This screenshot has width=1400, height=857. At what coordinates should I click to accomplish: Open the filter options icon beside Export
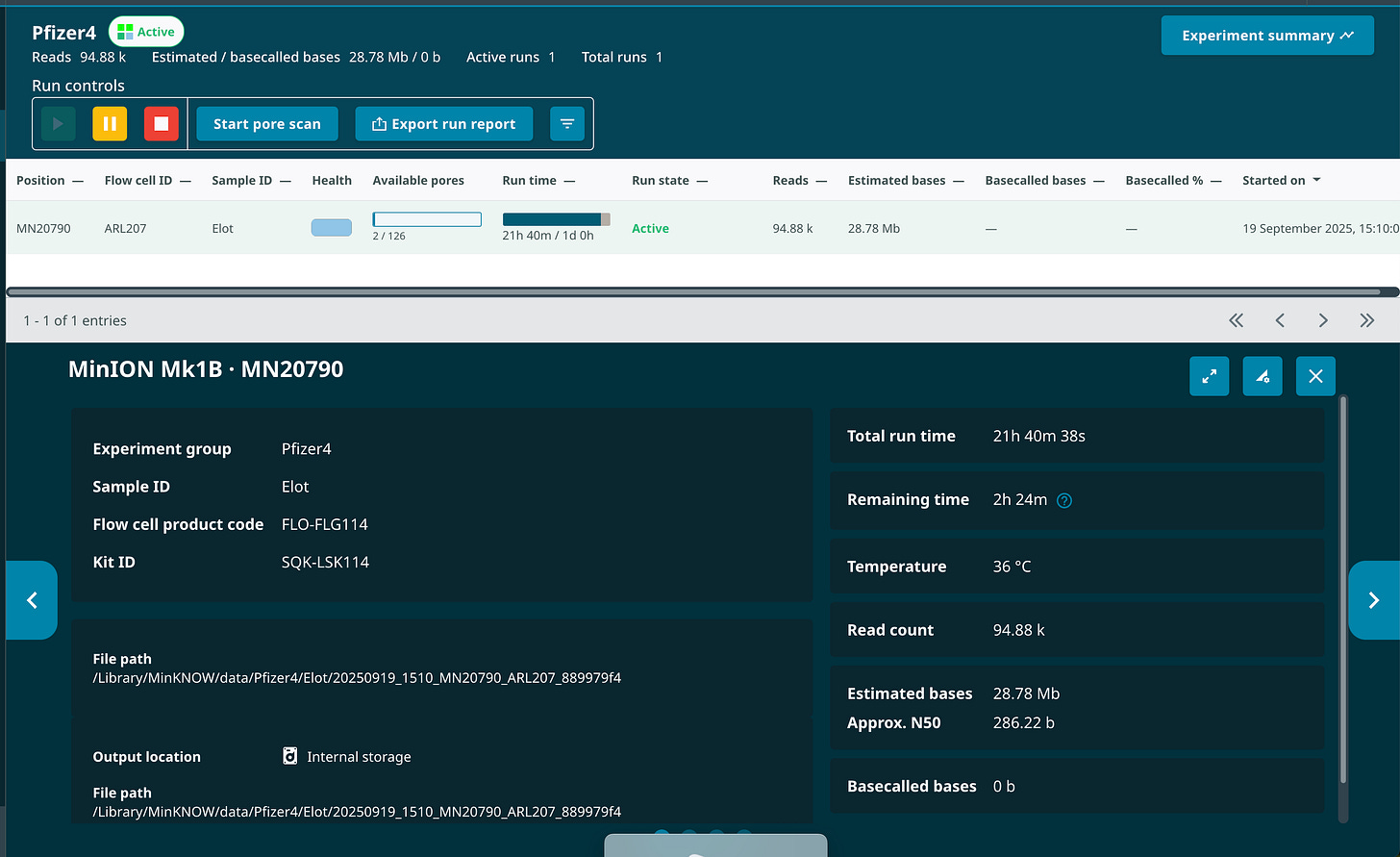567,124
